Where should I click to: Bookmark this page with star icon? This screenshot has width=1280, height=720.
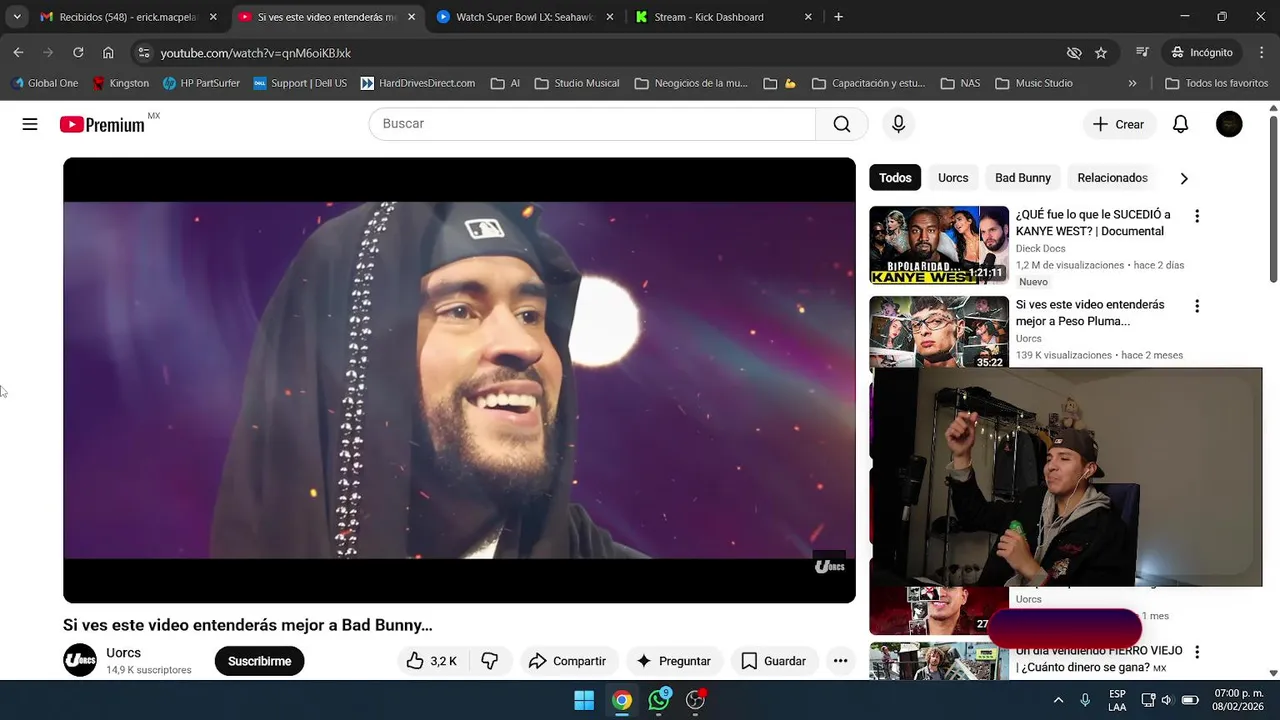click(1101, 52)
